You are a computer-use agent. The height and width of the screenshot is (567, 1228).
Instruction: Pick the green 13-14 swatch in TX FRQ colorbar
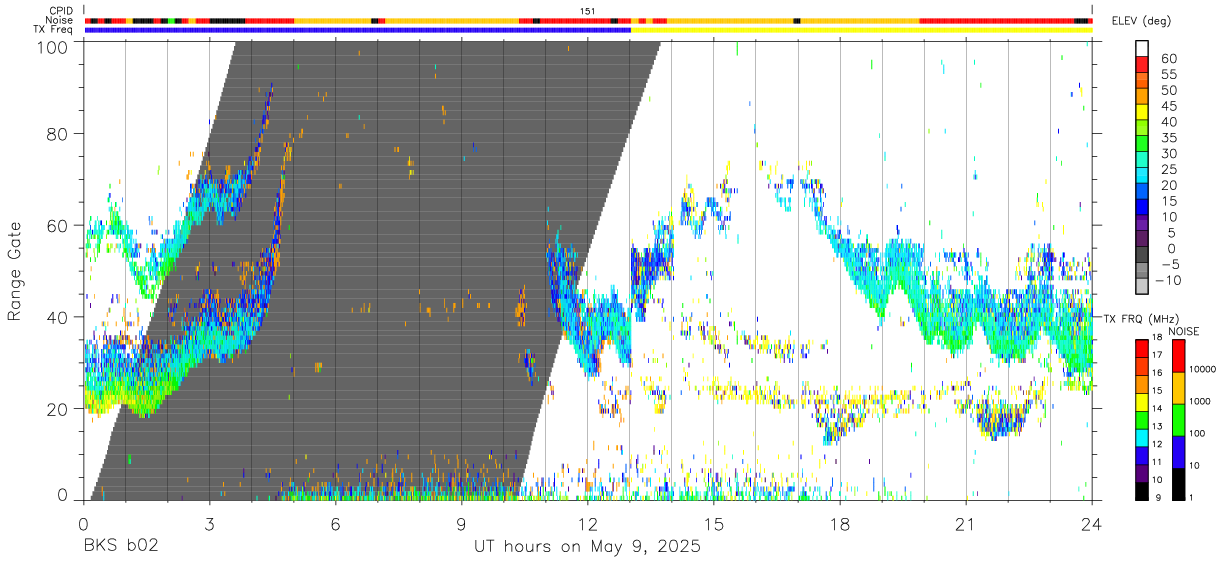tap(1142, 420)
